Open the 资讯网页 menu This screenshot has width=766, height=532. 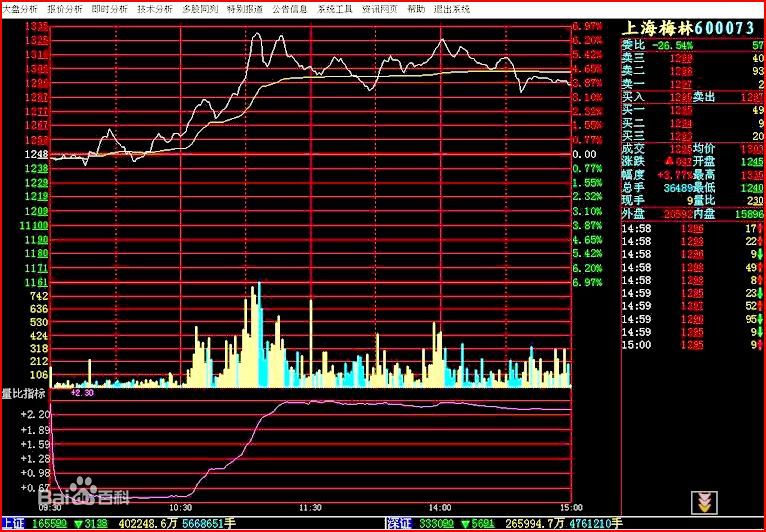click(x=380, y=9)
